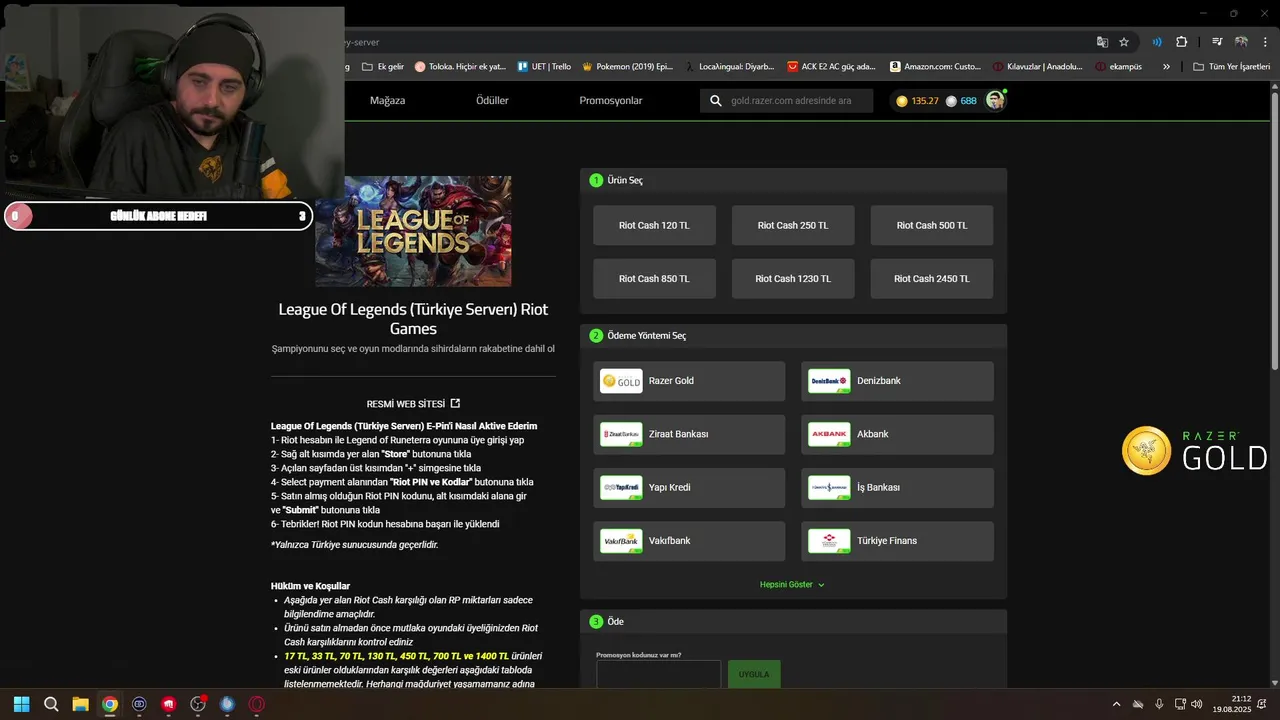Open the volume tray icon
The image size is (1280, 720).
pyautogui.click(x=1197, y=704)
